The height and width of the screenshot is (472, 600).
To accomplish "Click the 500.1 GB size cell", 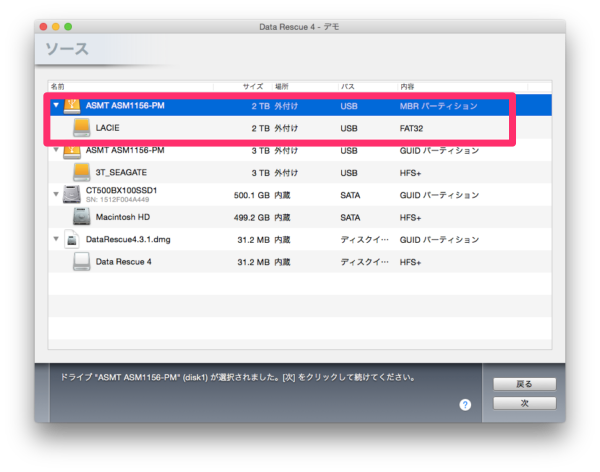I will 252,195.
